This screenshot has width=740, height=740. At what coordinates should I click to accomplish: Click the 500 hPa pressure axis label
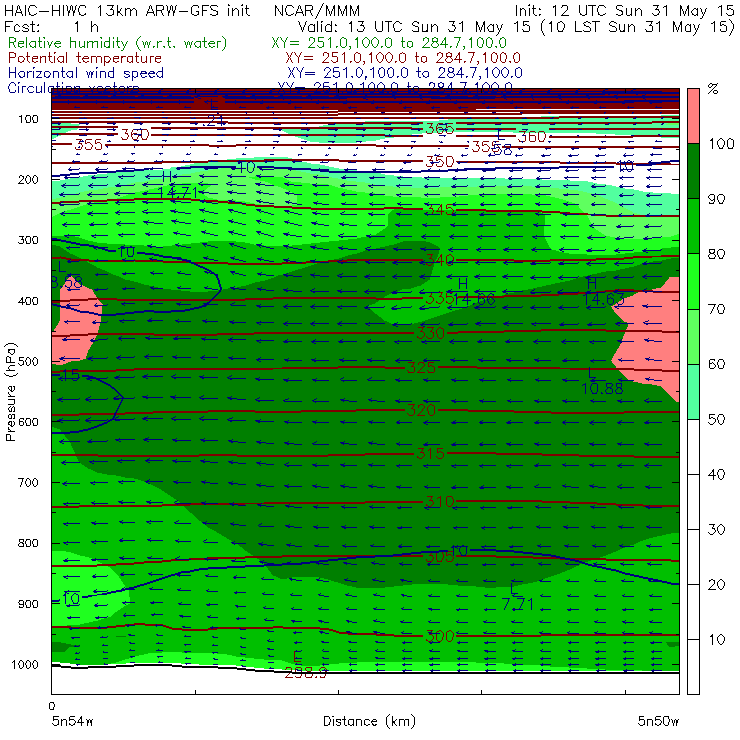[x=28, y=362]
